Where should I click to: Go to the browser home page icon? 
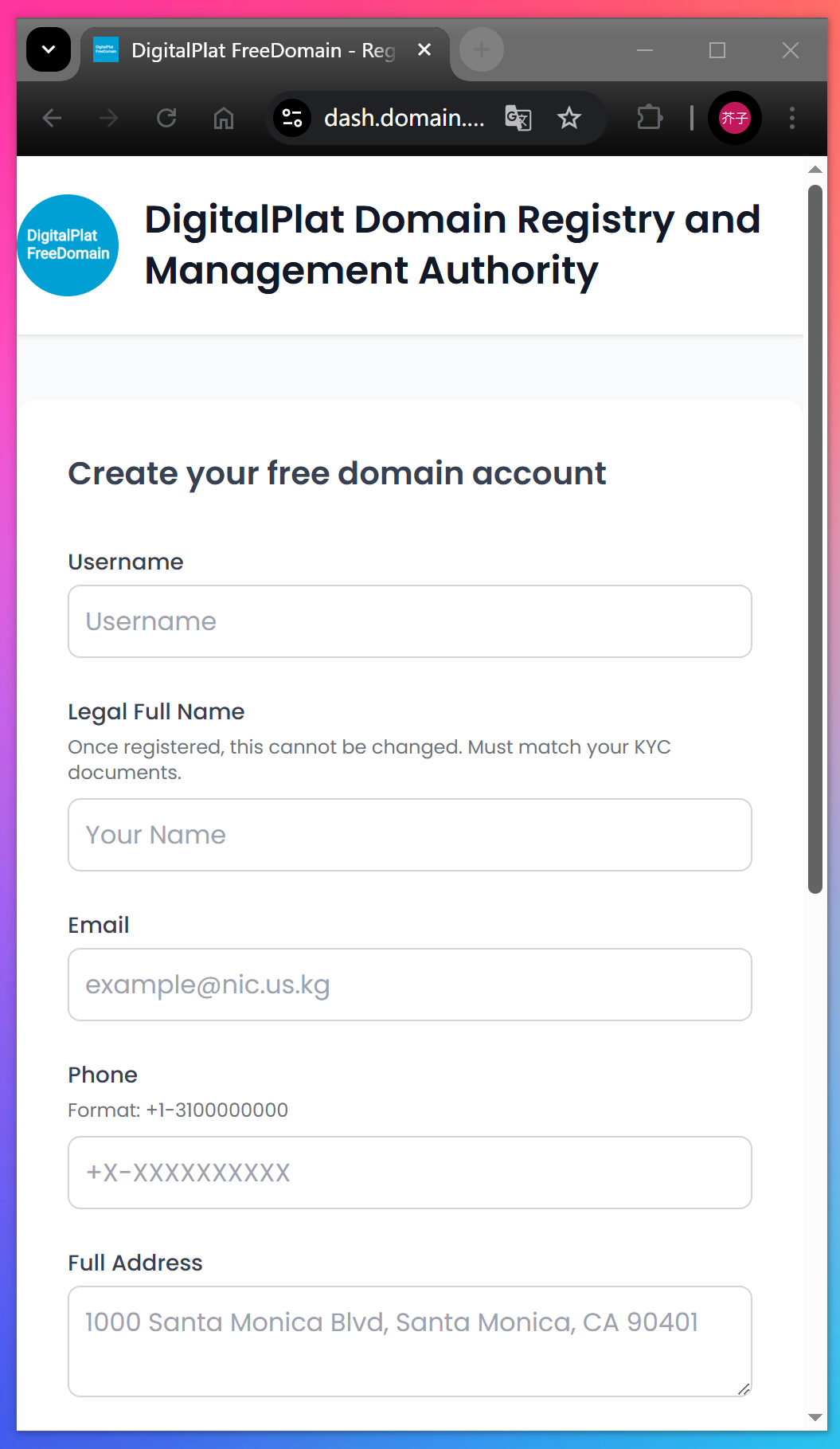(x=224, y=119)
